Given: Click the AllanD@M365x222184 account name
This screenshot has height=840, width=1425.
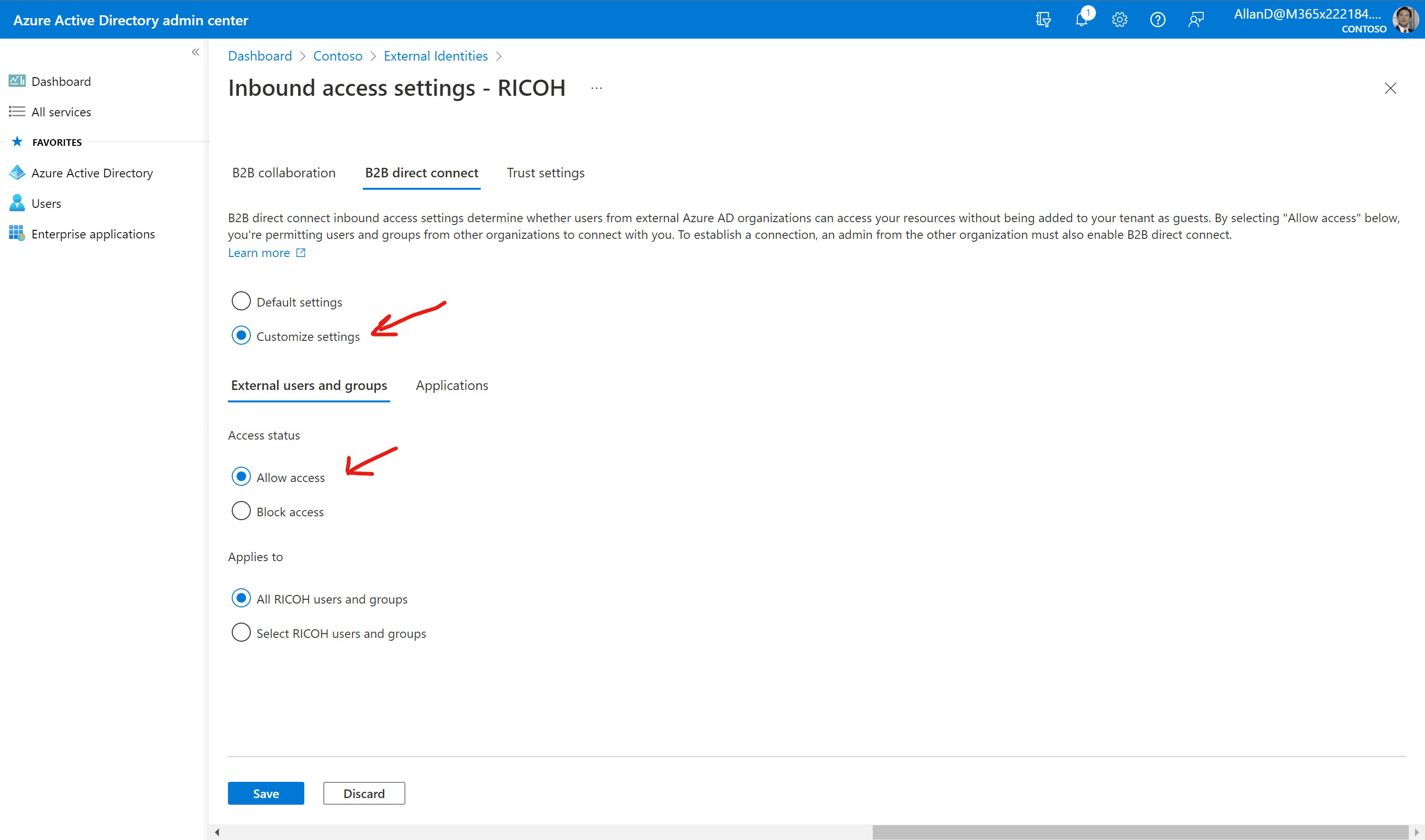Looking at the screenshot, I should [x=1307, y=14].
